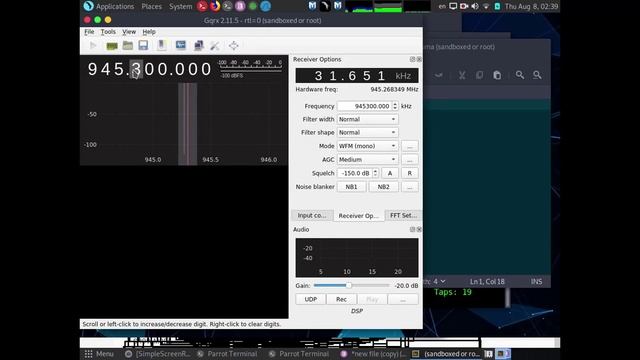The image size is (640, 360).
Task: Open AGC options ellipsis button
Action: [x=409, y=159]
